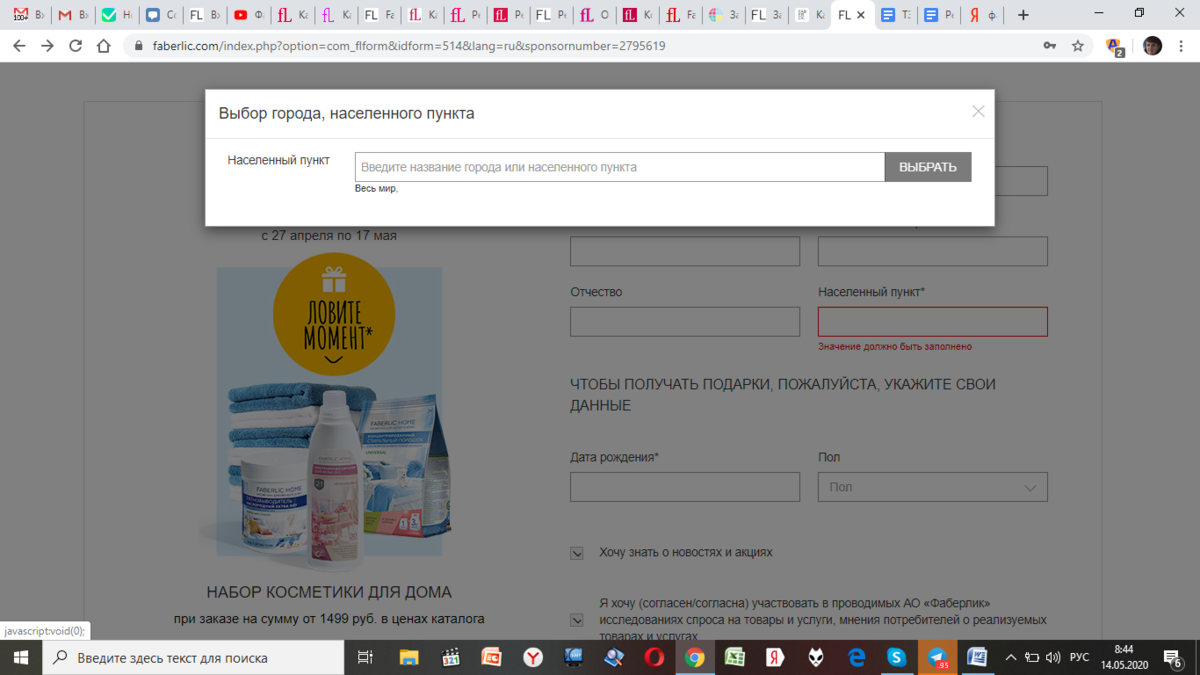The height and width of the screenshot is (675, 1200).
Task: Open the fox-face app on taskbar
Action: 816,657
